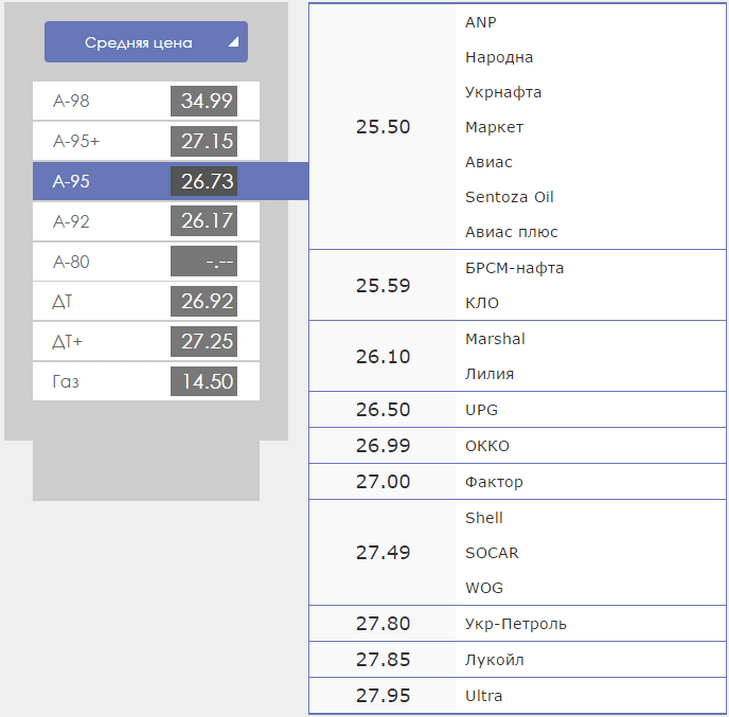Click the dropdown triangle arrow icon
This screenshot has width=729, height=717.
pos(234,42)
